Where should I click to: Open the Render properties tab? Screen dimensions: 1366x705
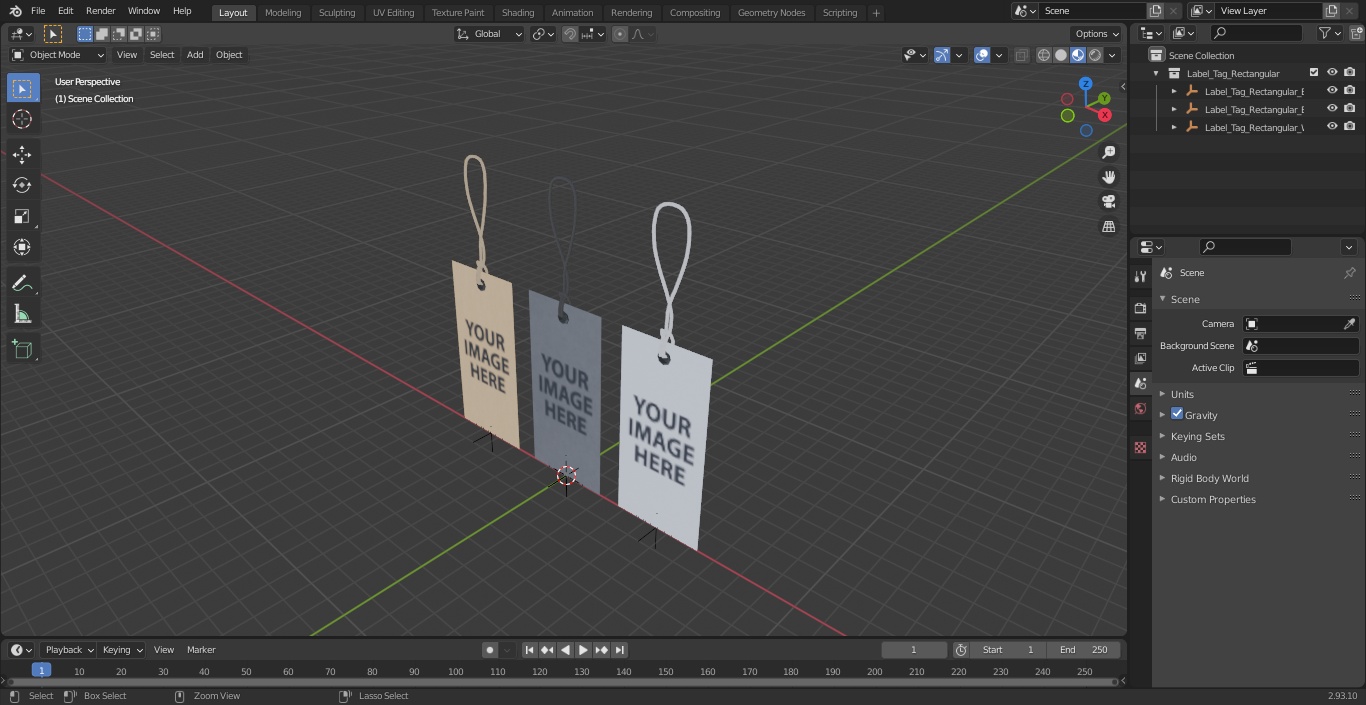[x=1140, y=308]
